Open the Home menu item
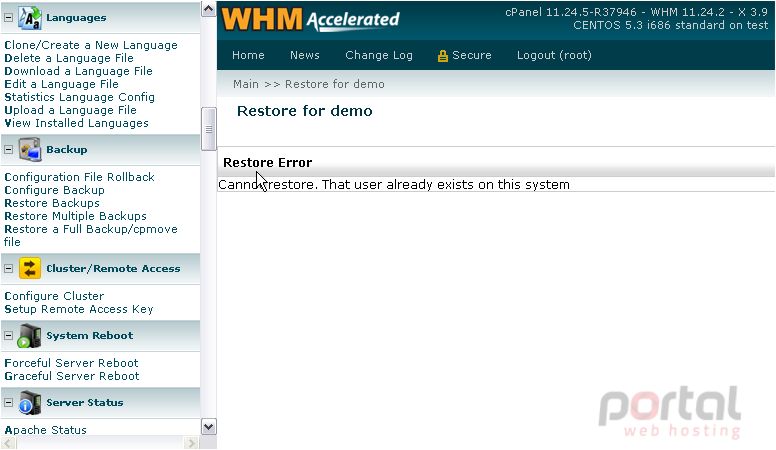Image resolution: width=776 pixels, height=450 pixels. [x=248, y=55]
